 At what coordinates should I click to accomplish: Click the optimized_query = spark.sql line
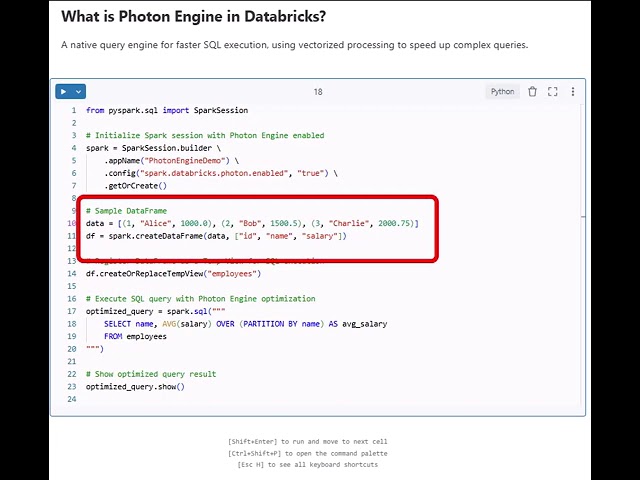tap(156, 311)
